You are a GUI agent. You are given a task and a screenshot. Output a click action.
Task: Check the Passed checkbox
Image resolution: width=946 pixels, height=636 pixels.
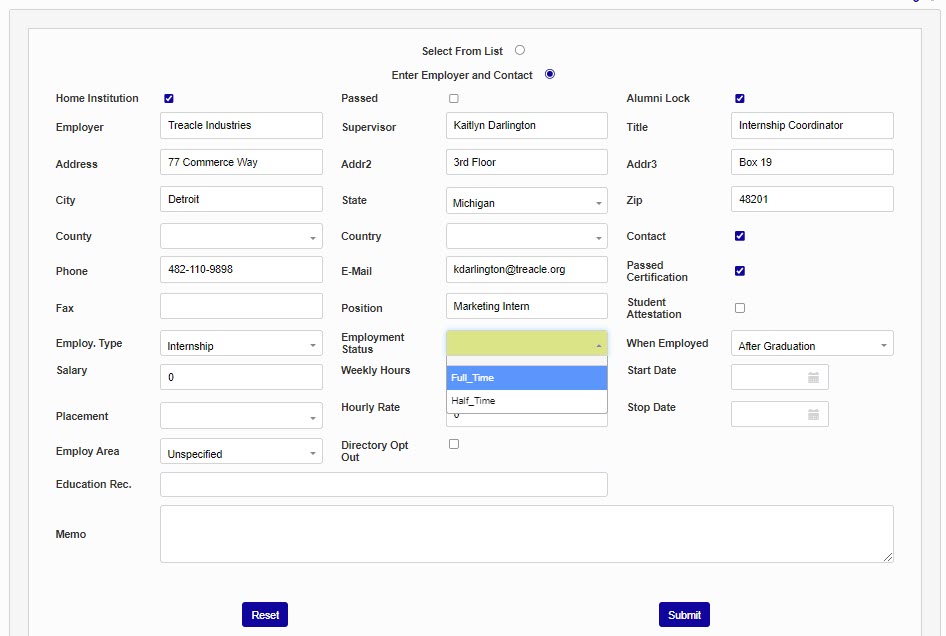[454, 98]
